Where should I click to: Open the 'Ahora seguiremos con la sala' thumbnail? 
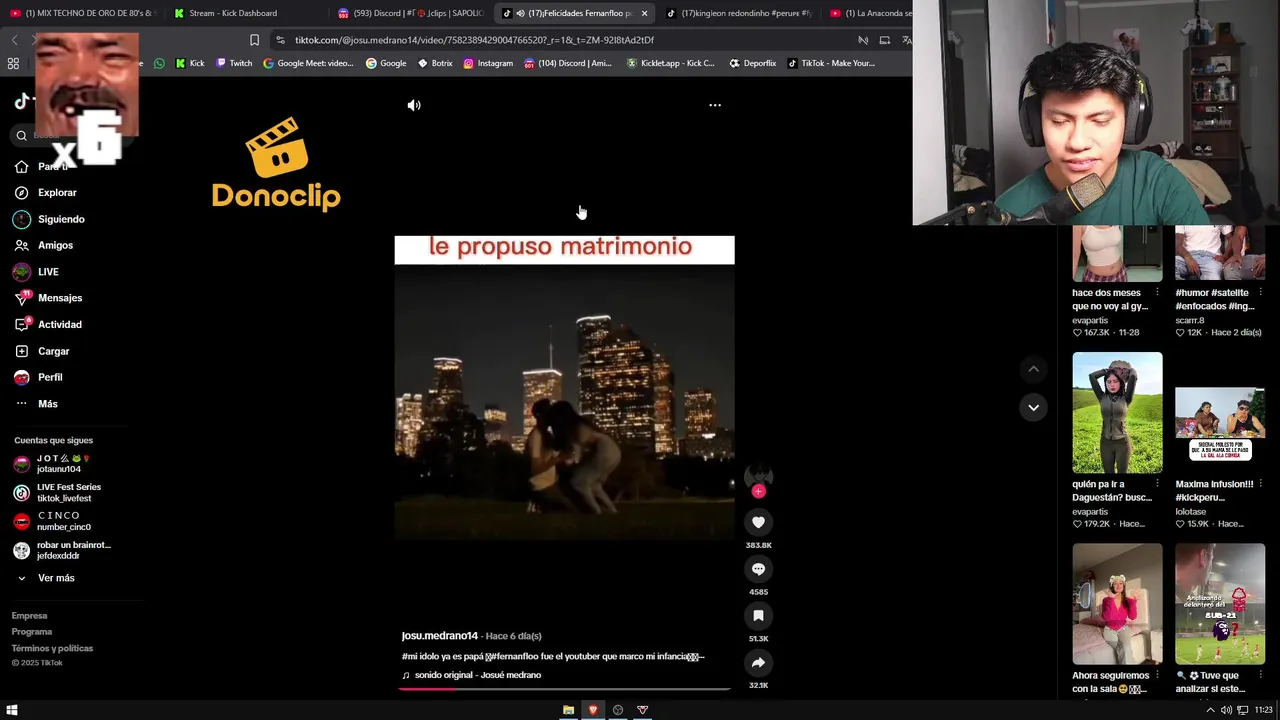point(1117,604)
